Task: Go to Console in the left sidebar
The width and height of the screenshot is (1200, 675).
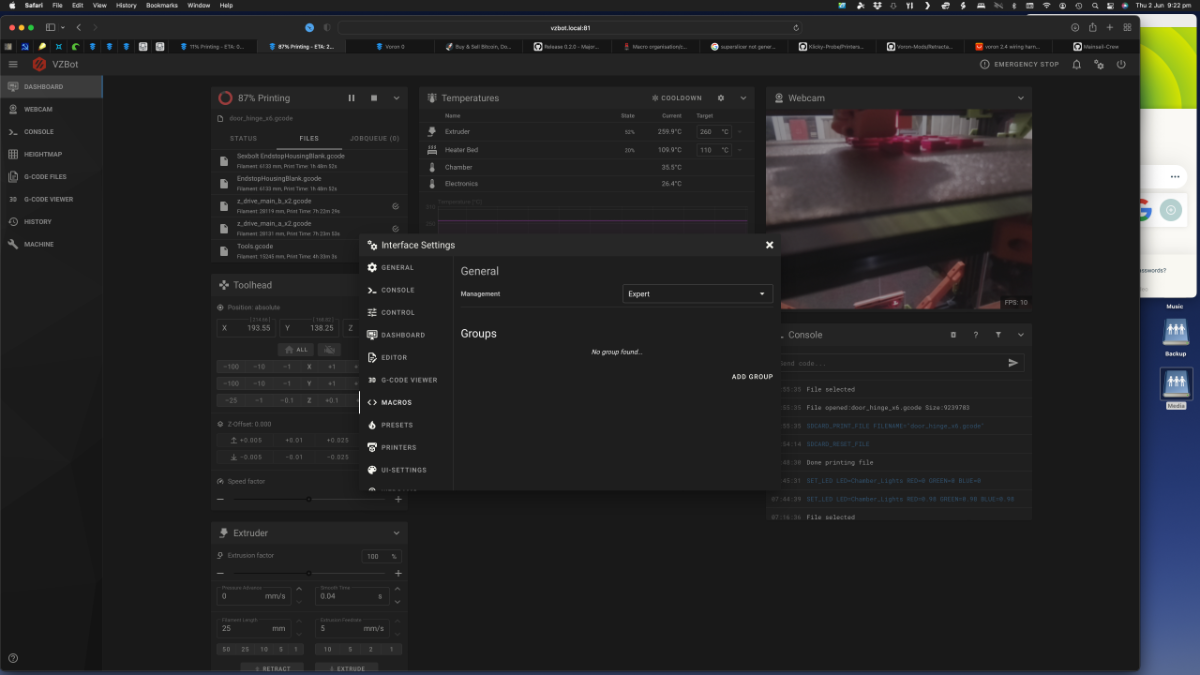Action: (51, 132)
